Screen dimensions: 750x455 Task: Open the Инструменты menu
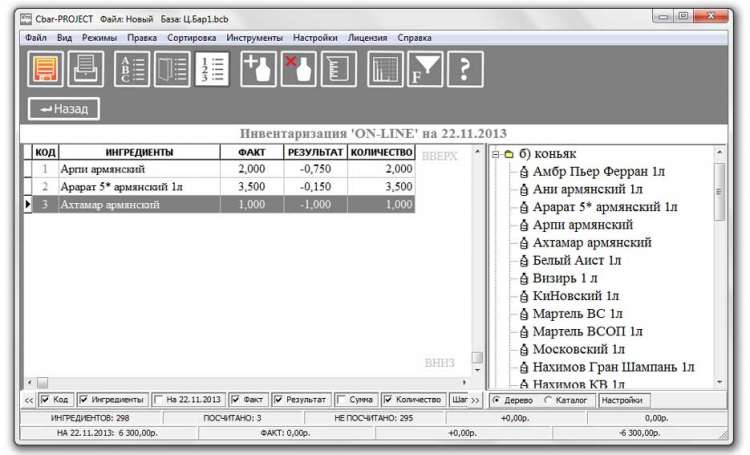254,38
